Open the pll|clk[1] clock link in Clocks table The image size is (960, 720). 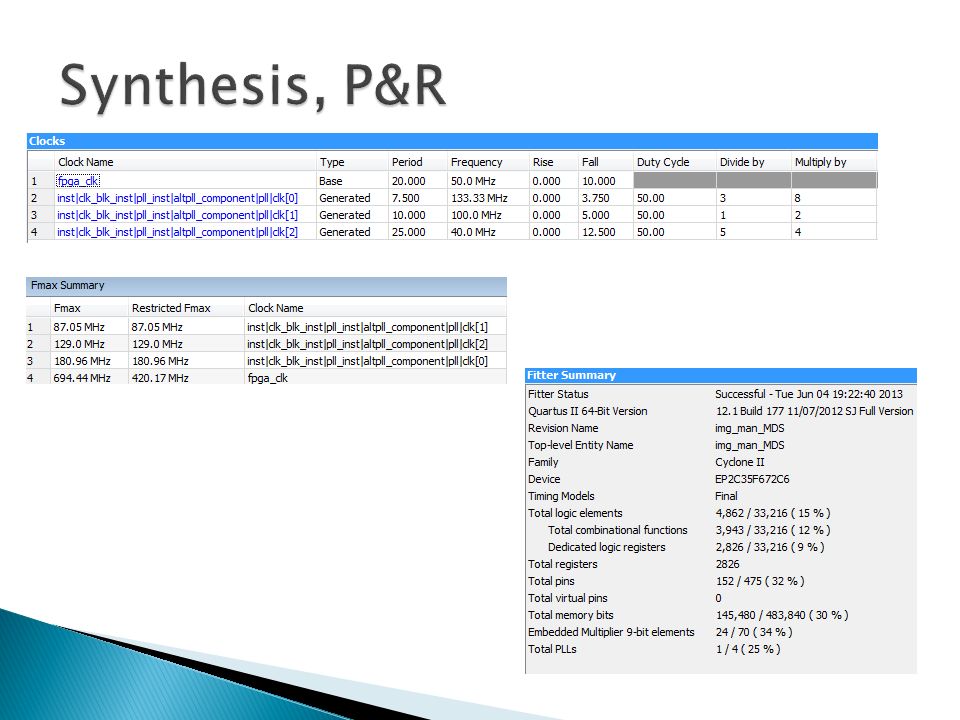coord(178,216)
